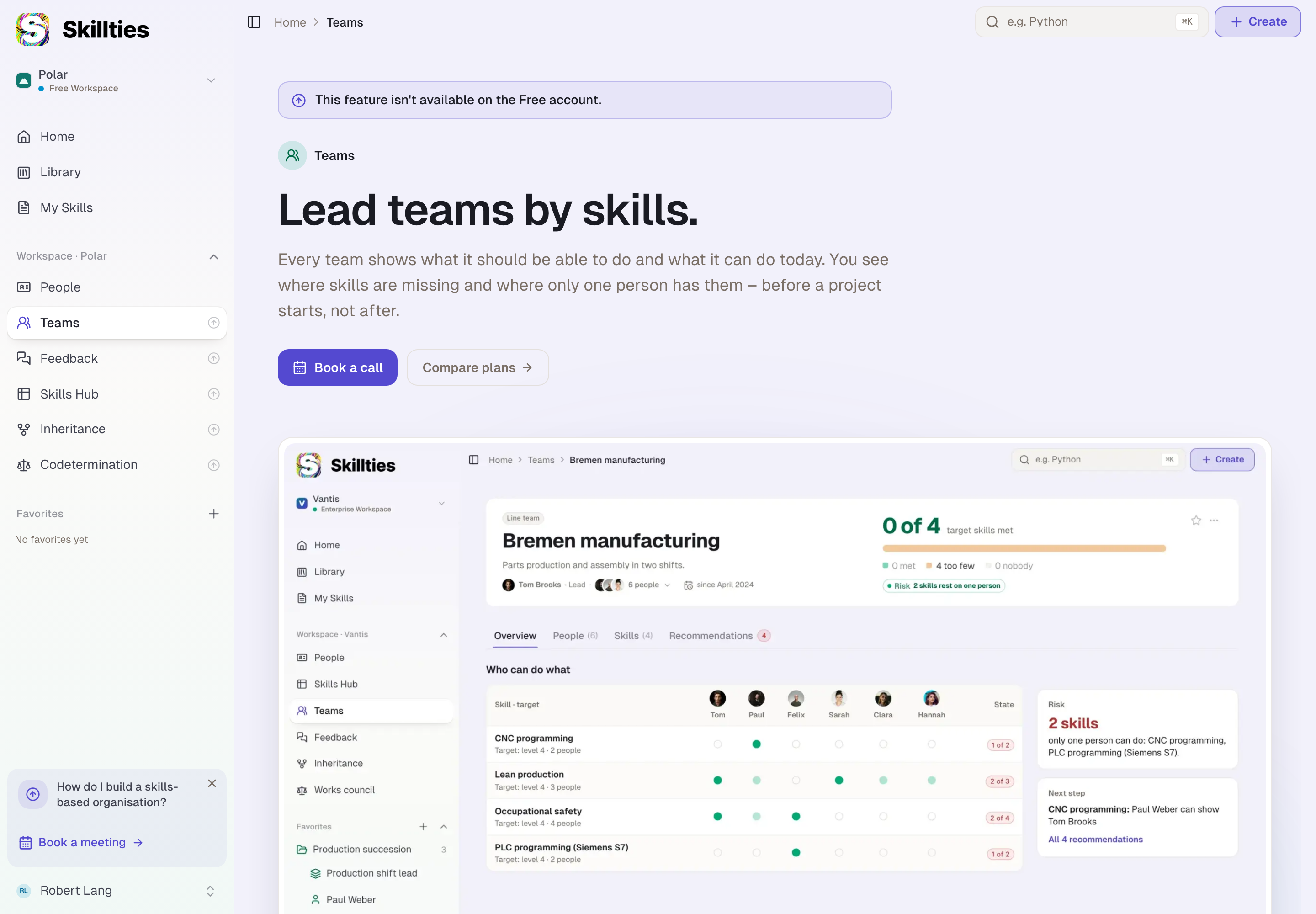Click All 4 recommendations link
The height and width of the screenshot is (914, 1316).
1095,839
